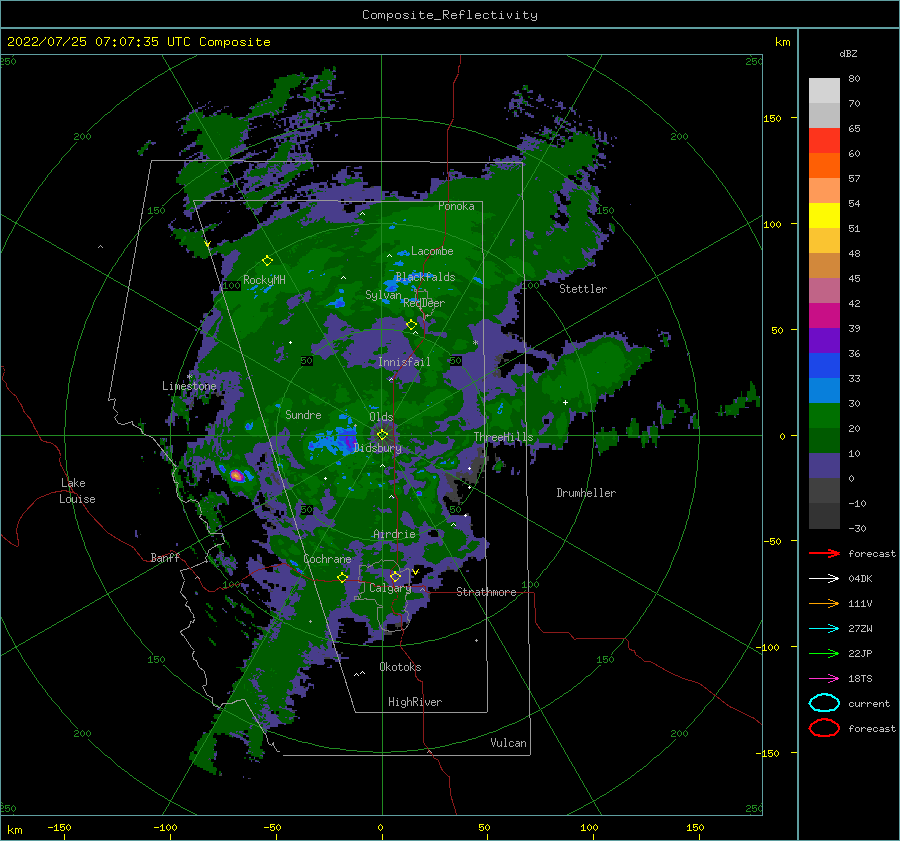This screenshot has height=841, width=900.
Task: Click the Okotoks label
Action: tap(400, 666)
